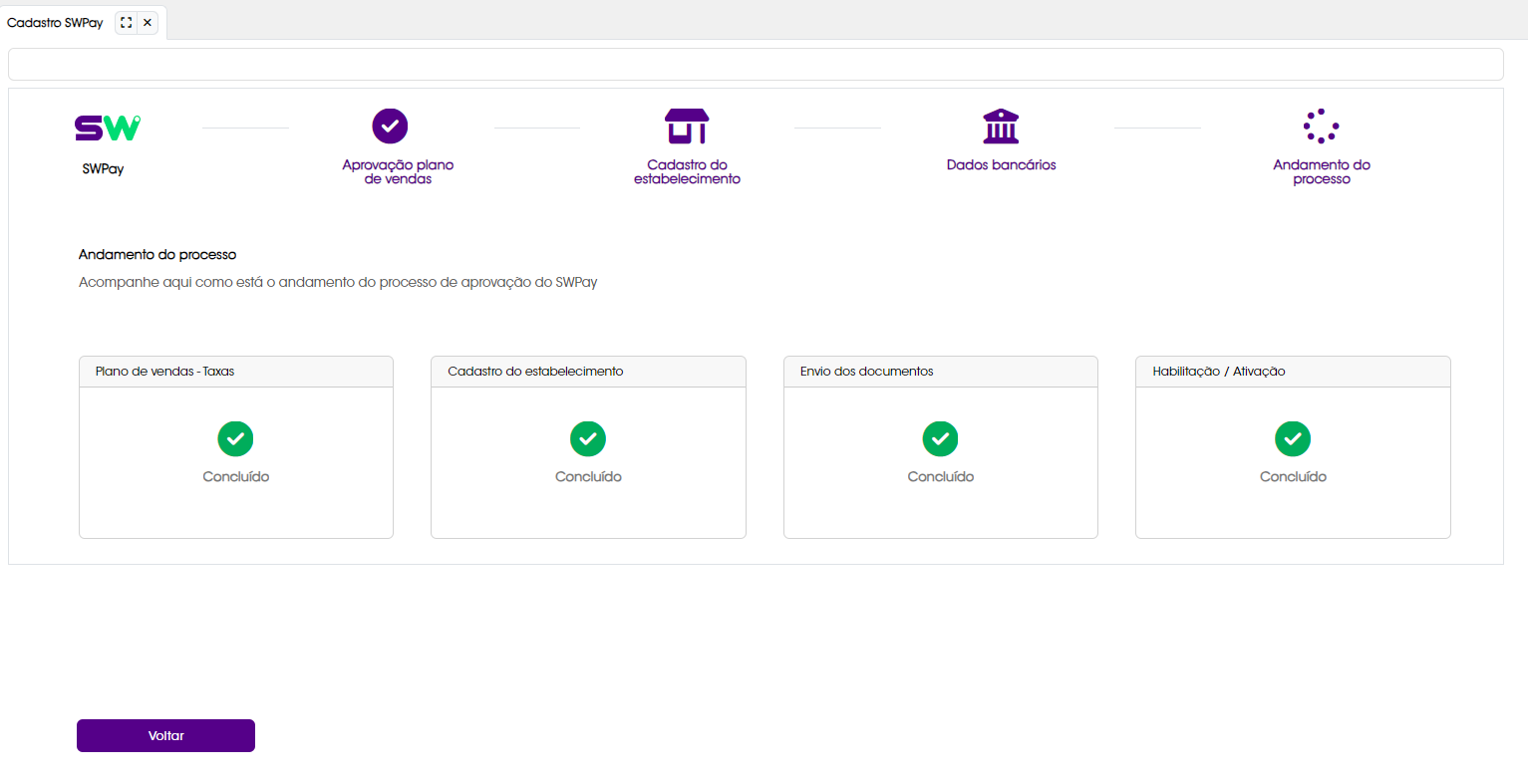
Task: Click the green check in Plano de vendas - Taxas
Action: pyautogui.click(x=235, y=438)
